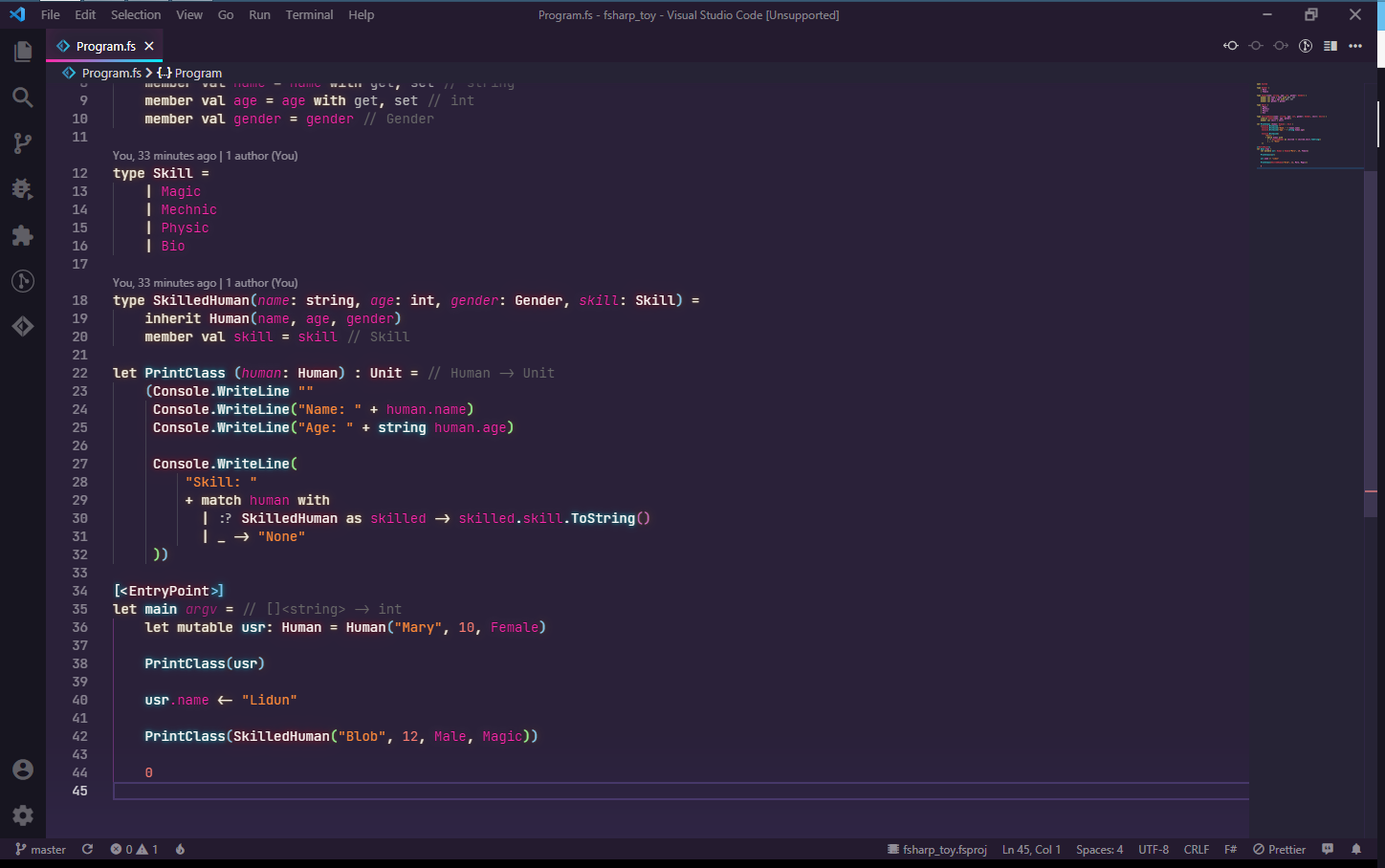Open the Search view in activity bar

point(23,98)
